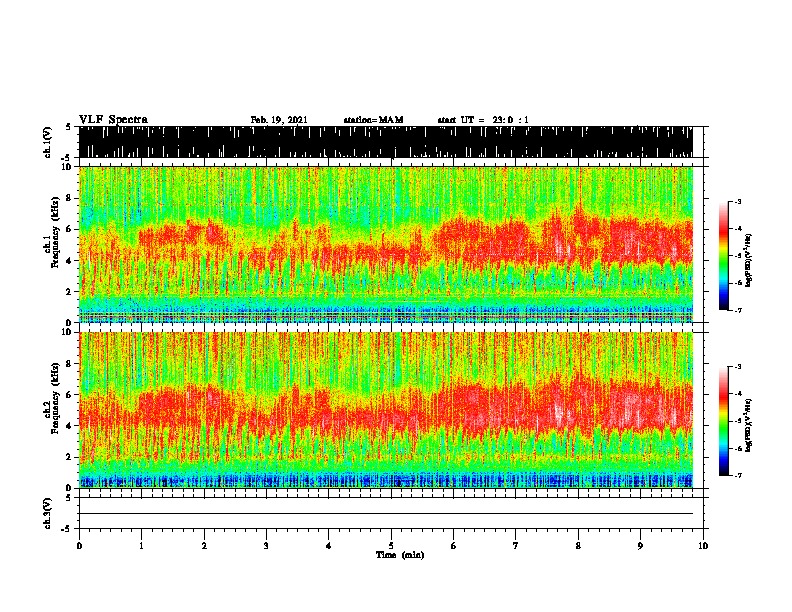This screenshot has width=792, height=612.
Task: Click time axis tick label 8
Action: coord(578,545)
